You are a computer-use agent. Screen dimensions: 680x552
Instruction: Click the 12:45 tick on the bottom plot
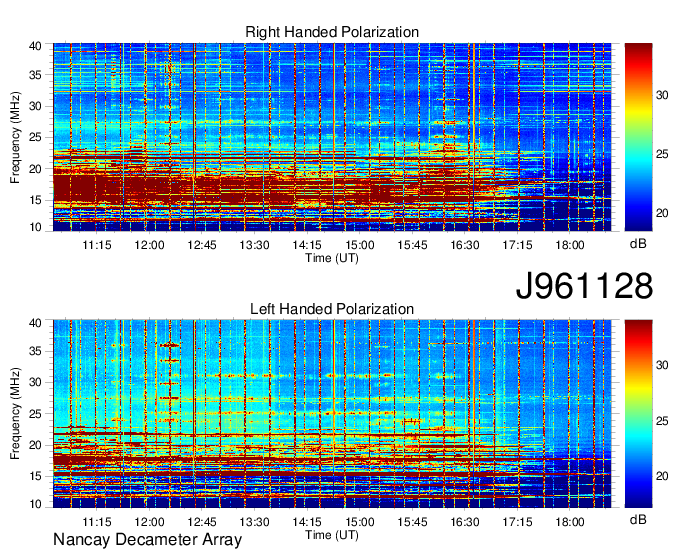tap(202, 522)
